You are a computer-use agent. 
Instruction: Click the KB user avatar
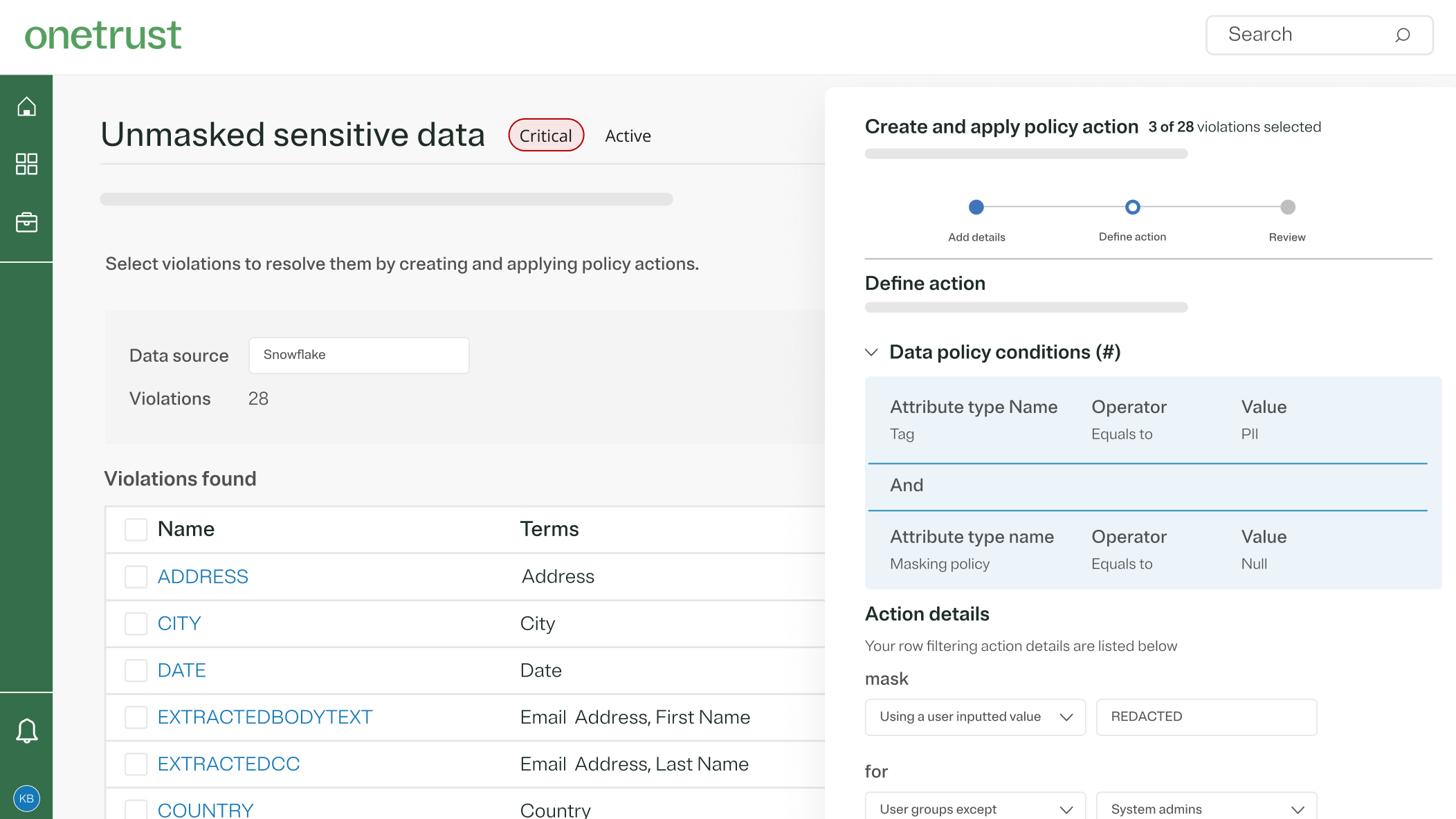click(x=26, y=798)
